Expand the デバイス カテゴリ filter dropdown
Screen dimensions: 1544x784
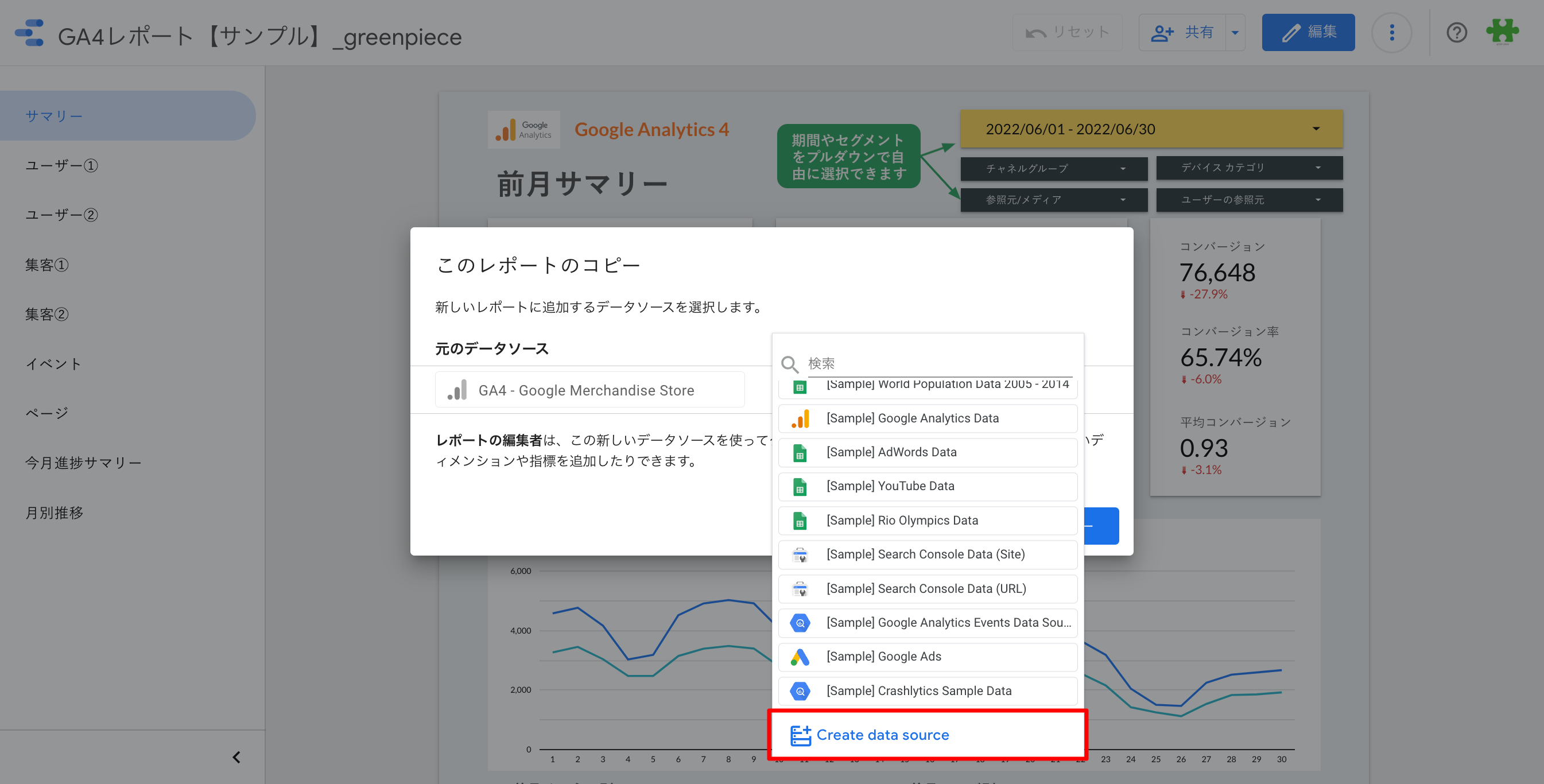1249,168
